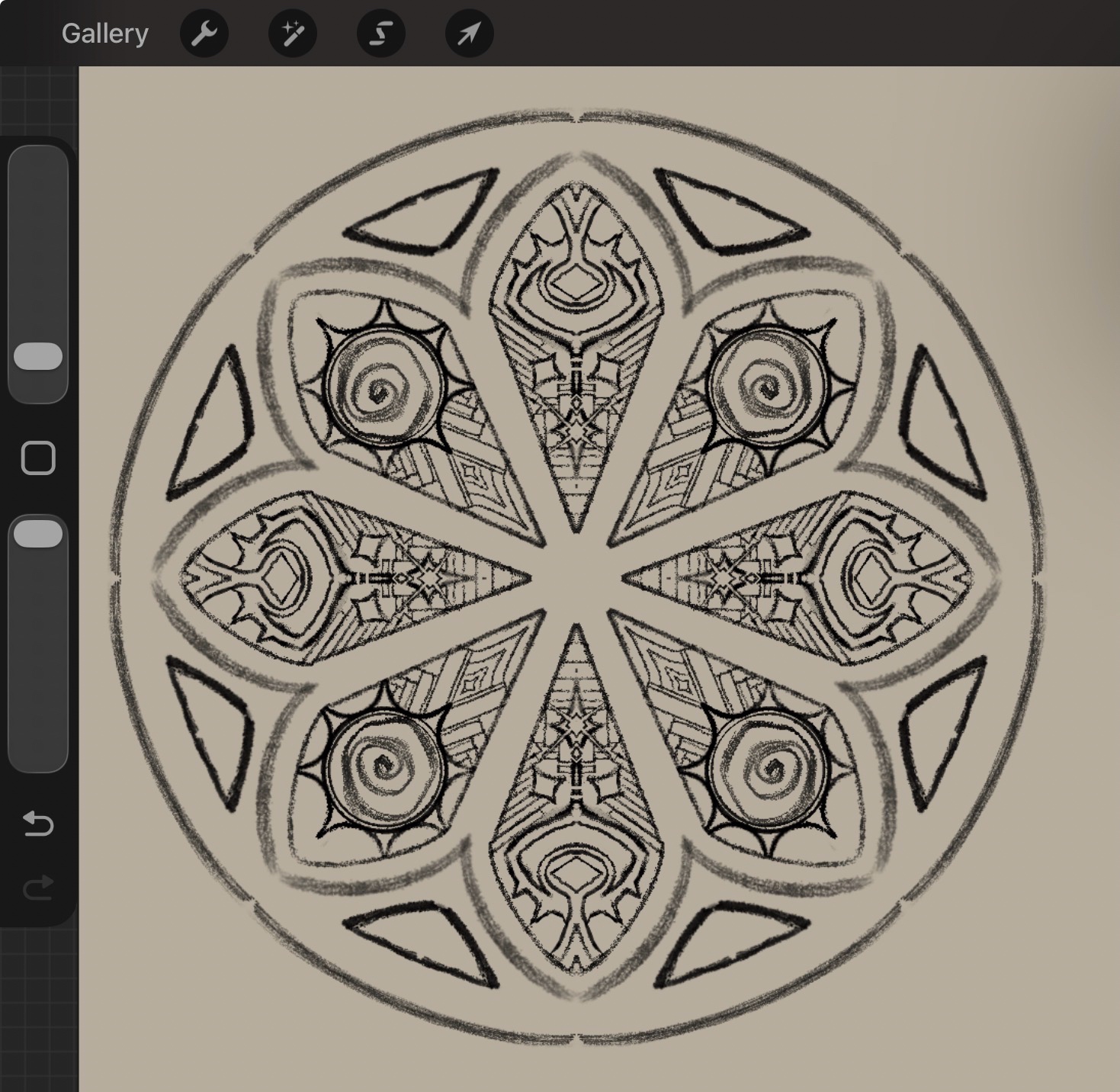Click the brush opacity slider handle
This screenshot has height=1092, width=1120.
pos(38,534)
